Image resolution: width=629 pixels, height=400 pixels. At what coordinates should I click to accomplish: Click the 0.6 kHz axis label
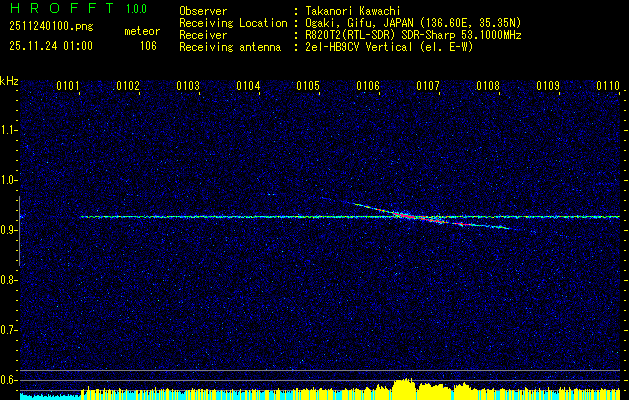(x=8, y=380)
